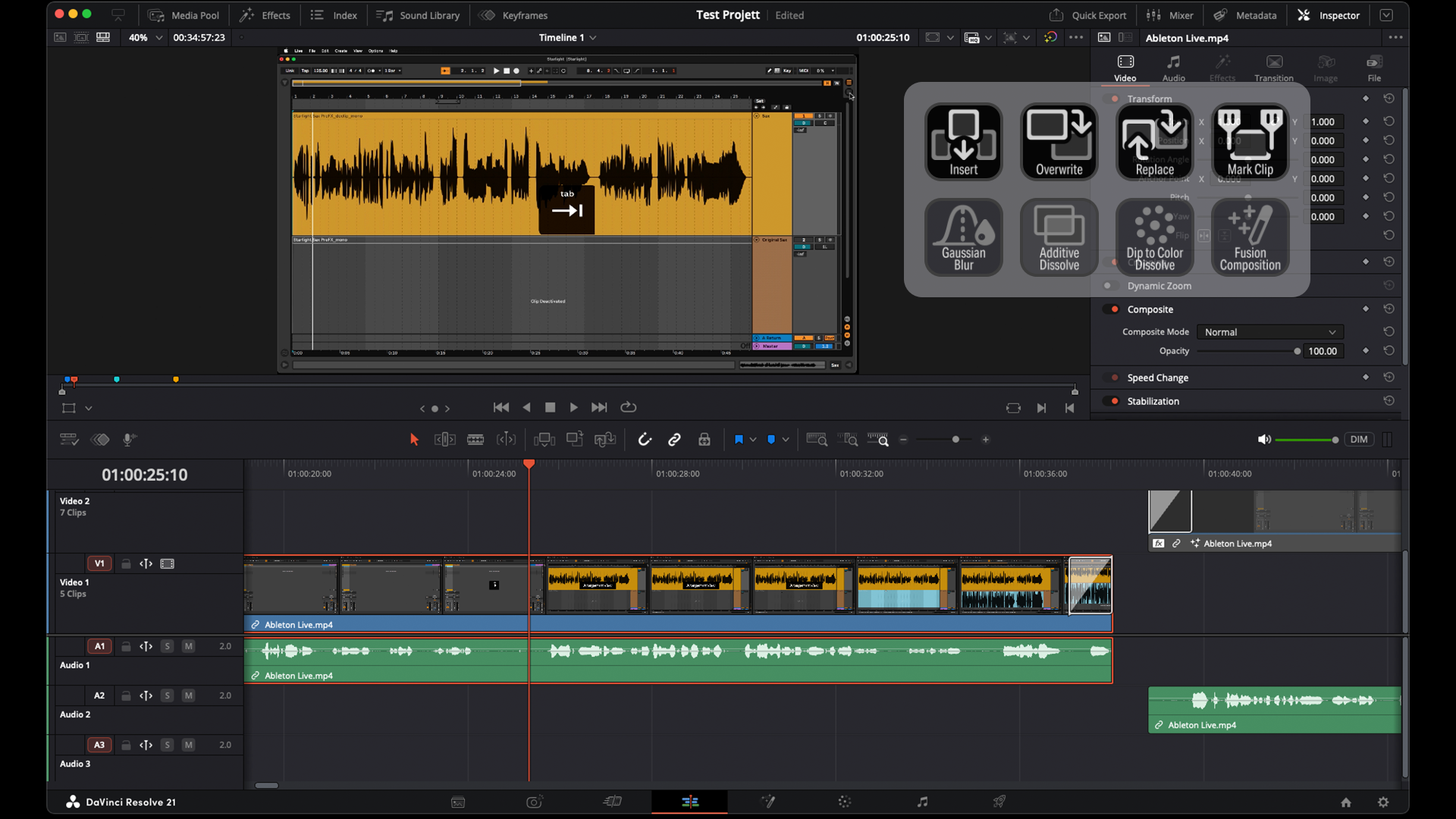Play the timeline in reverse
The image size is (1456, 819).
pyautogui.click(x=527, y=408)
